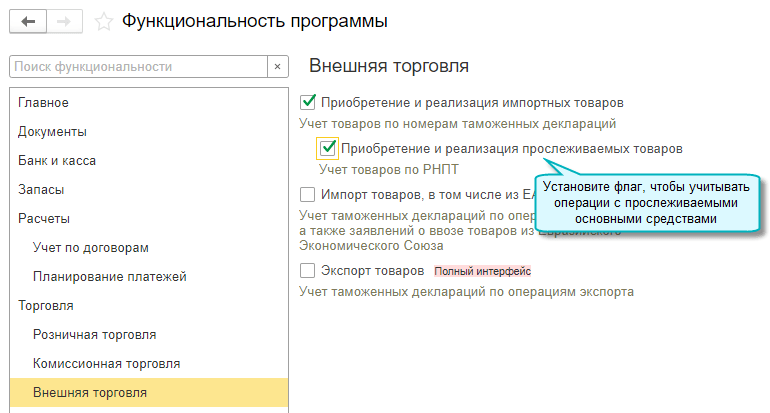Type in the Поиск функциональности search box
The height and width of the screenshot is (413, 770).
137,67
